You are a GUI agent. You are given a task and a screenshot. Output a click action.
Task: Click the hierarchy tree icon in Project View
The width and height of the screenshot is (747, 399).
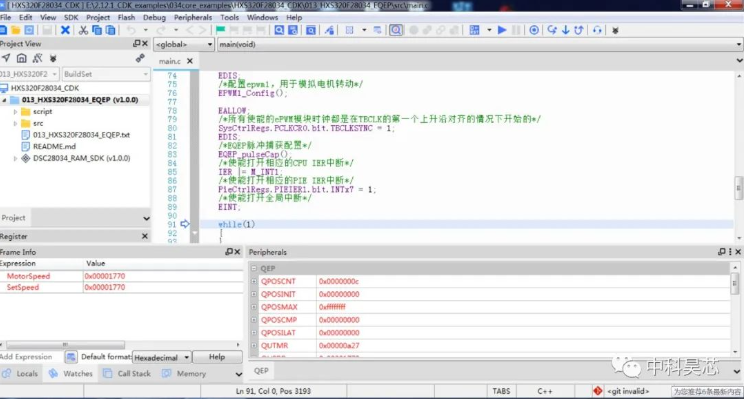[37, 58]
